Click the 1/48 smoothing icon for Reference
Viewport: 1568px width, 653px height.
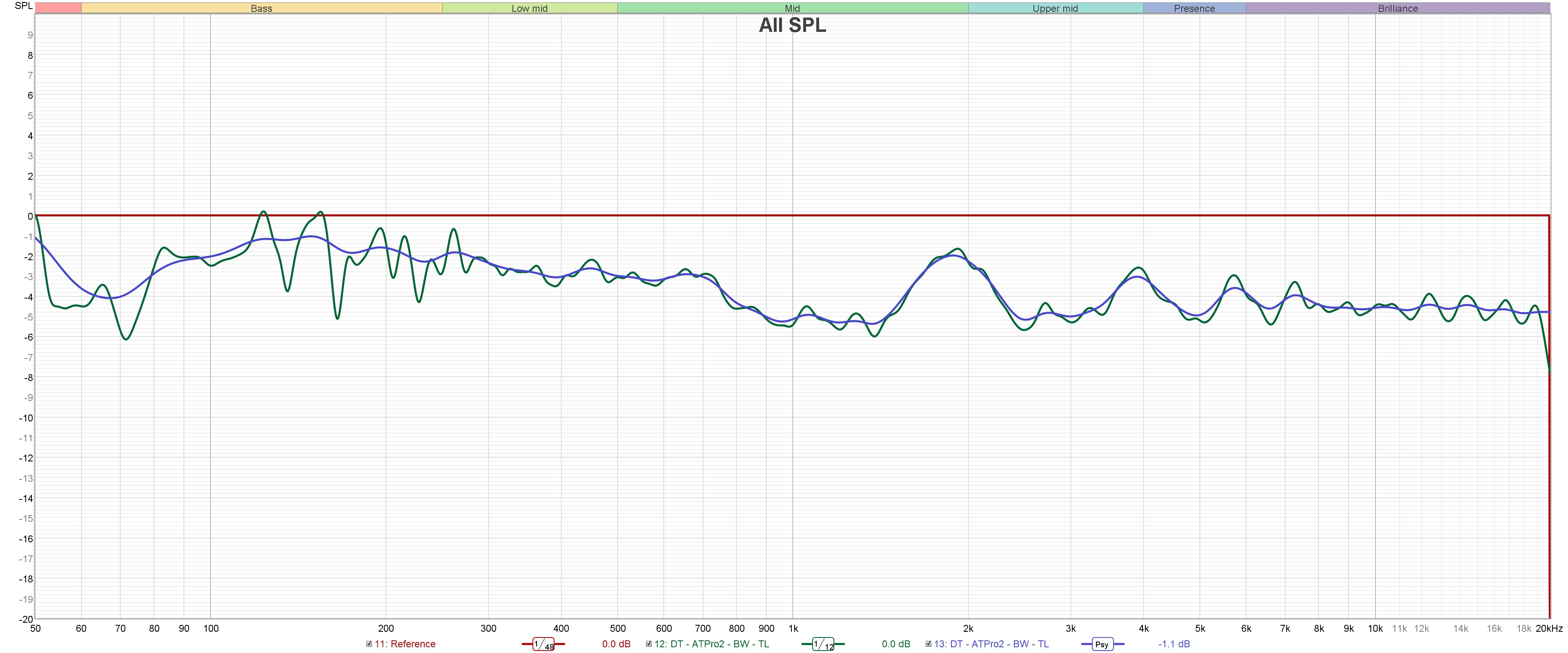[543, 644]
